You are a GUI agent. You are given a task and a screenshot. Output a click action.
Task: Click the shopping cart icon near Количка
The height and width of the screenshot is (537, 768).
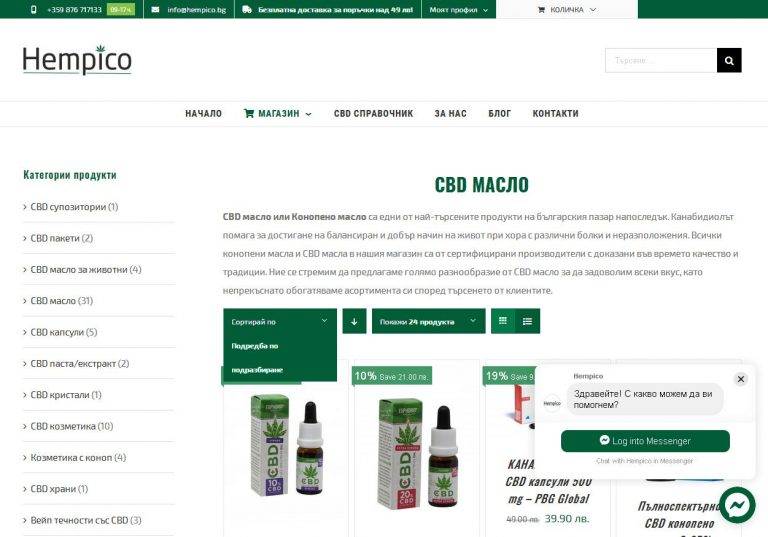541,9
